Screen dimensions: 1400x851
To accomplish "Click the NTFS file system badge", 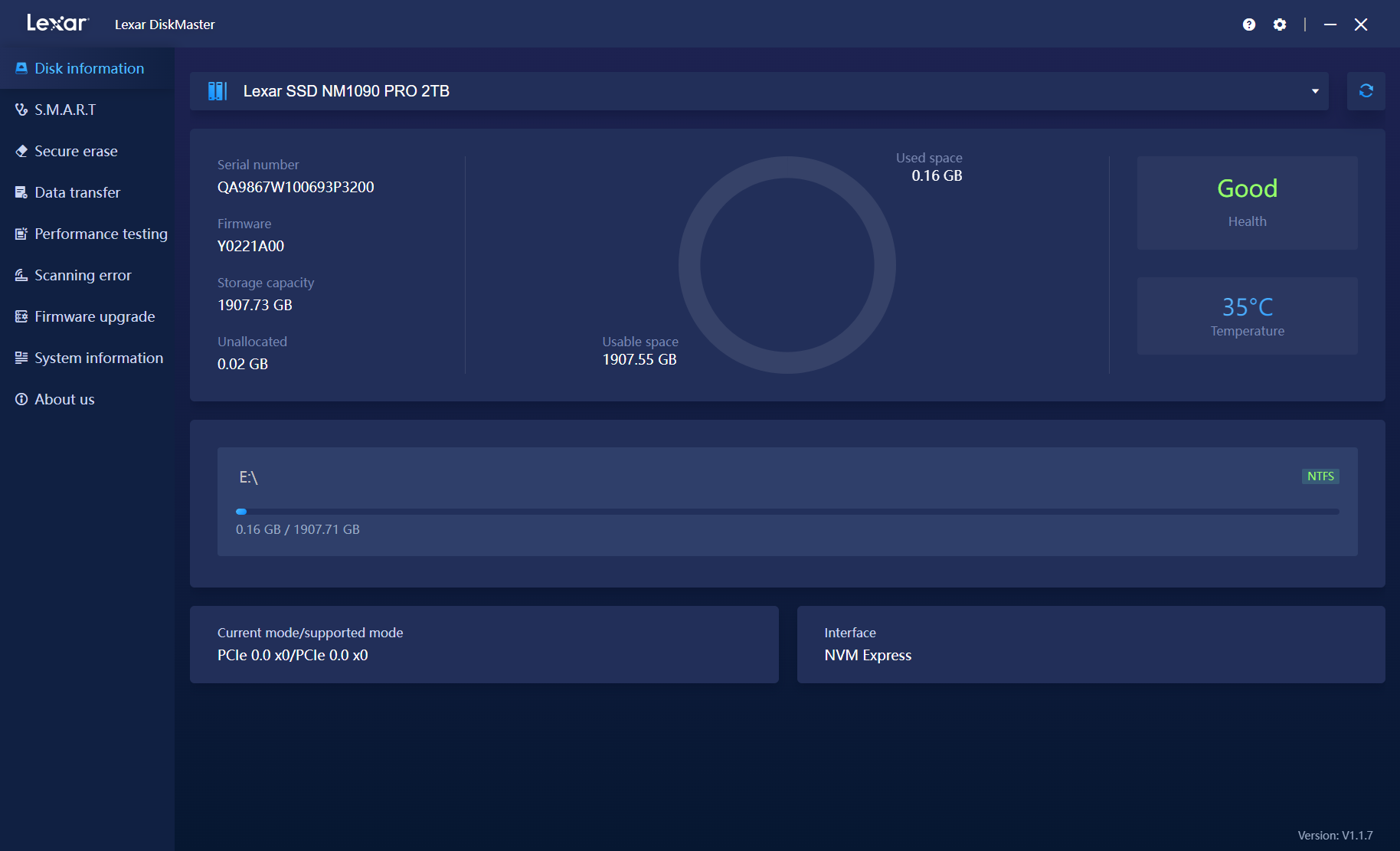I will coord(1320,476).
